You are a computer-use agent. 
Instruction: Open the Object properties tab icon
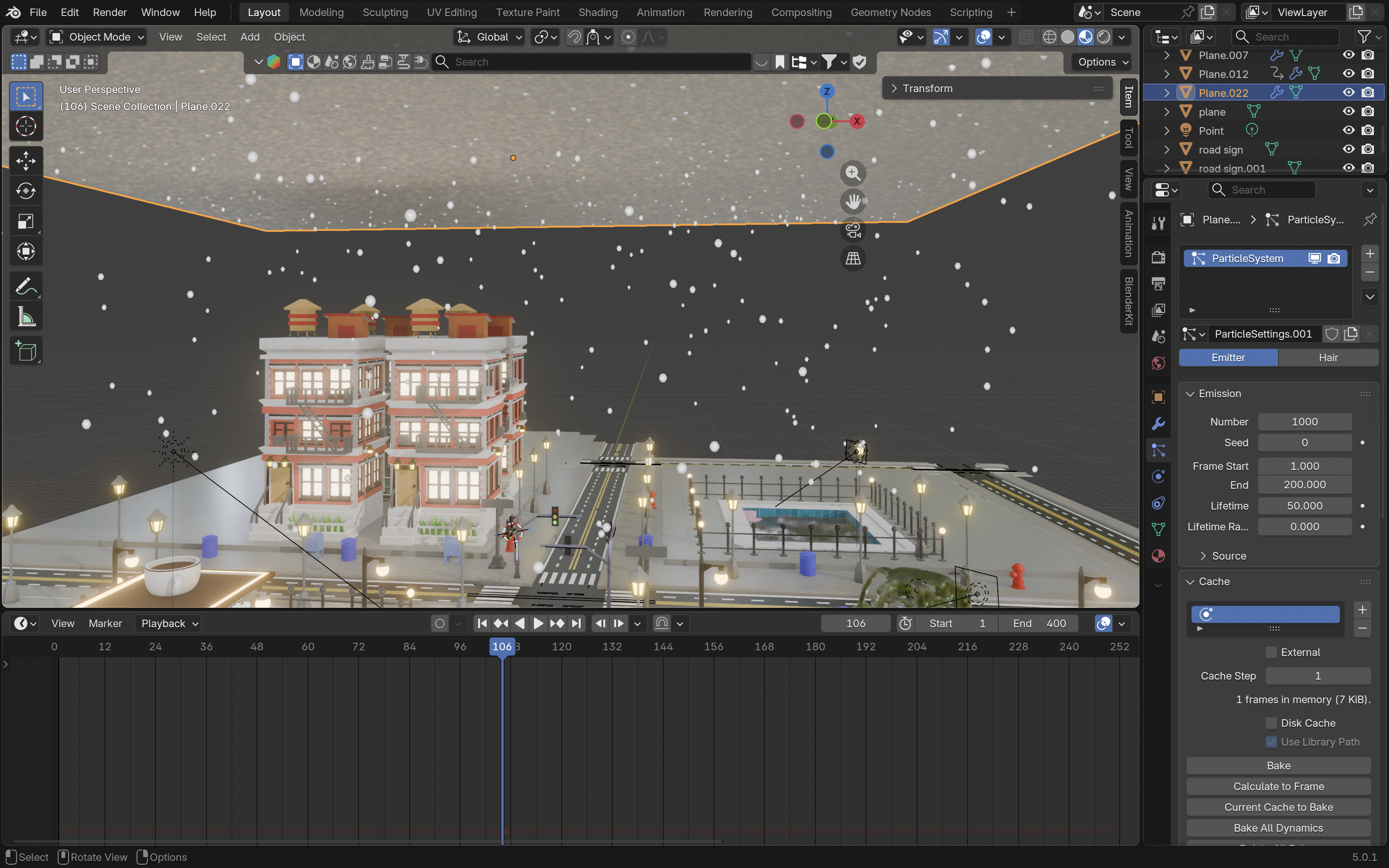[1158, 397]
